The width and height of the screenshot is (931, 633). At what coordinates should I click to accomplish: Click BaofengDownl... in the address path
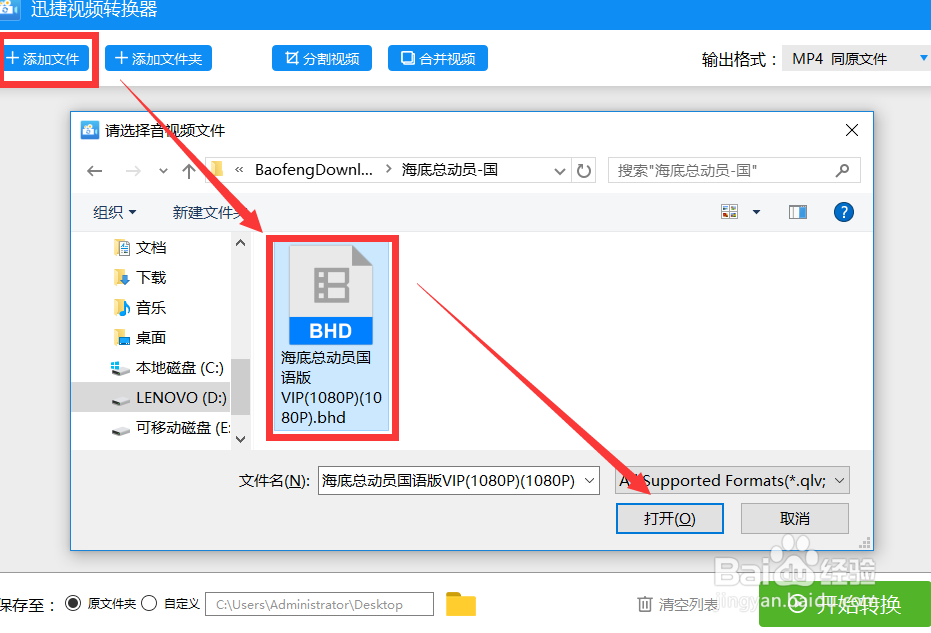tap(314, 170)
